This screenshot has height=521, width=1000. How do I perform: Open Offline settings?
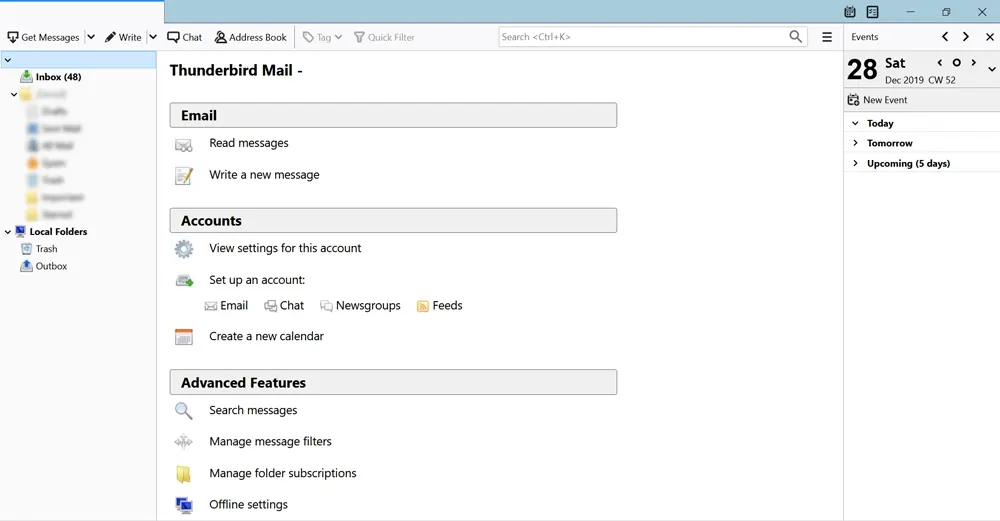pyautogui.click(x=248, y=504)
